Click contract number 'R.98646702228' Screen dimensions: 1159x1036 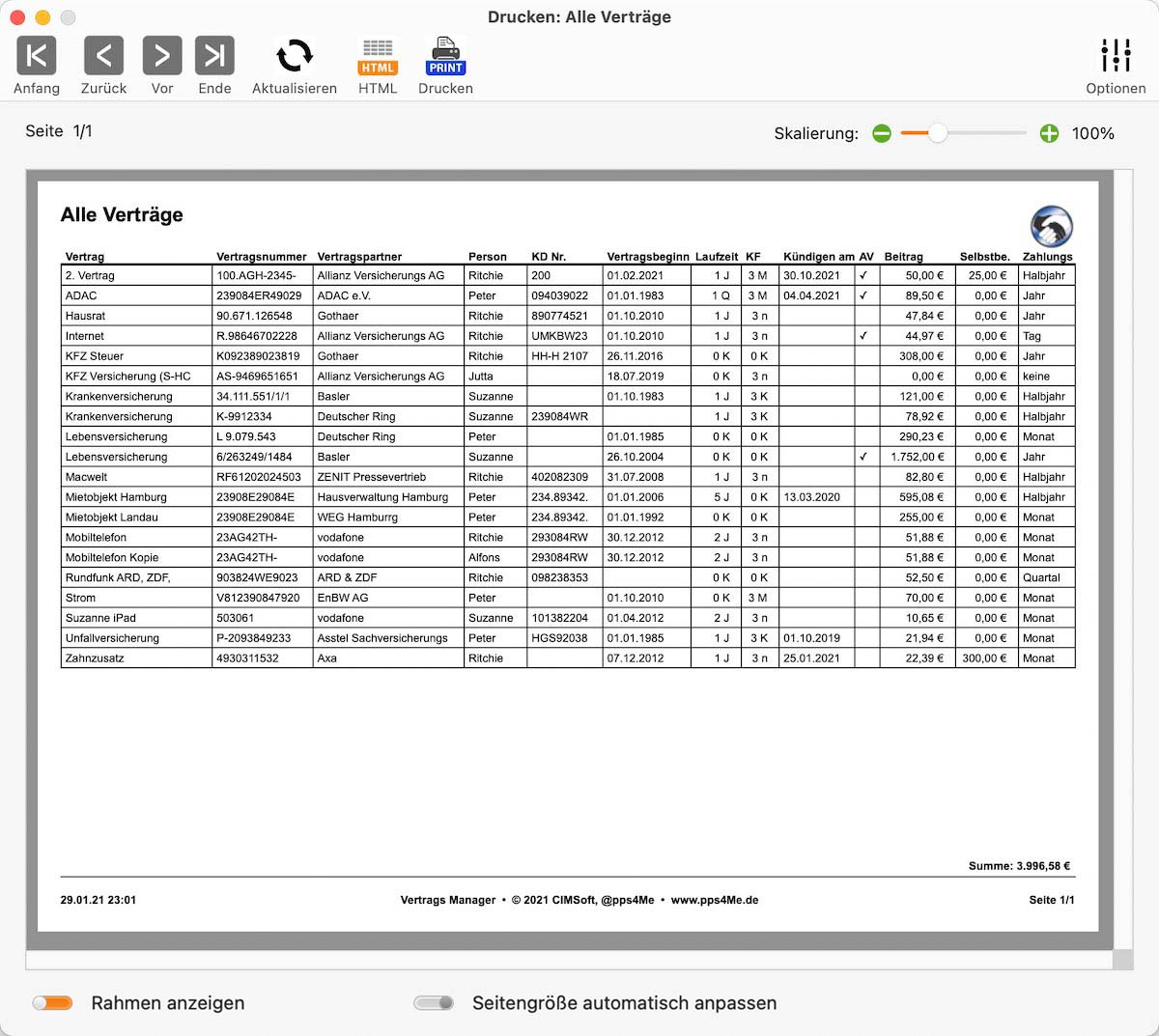pyautogui.click(x=257, y=336)
